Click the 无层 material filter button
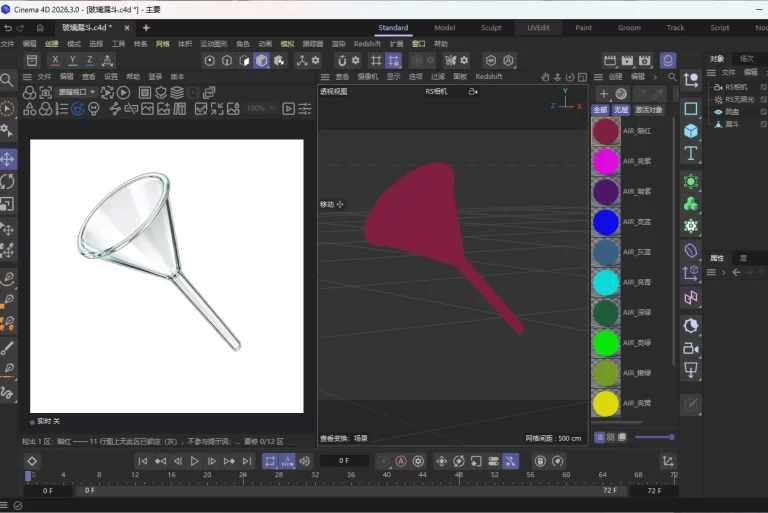This screenshot has height=513, width=768. (x=621, y=110)
